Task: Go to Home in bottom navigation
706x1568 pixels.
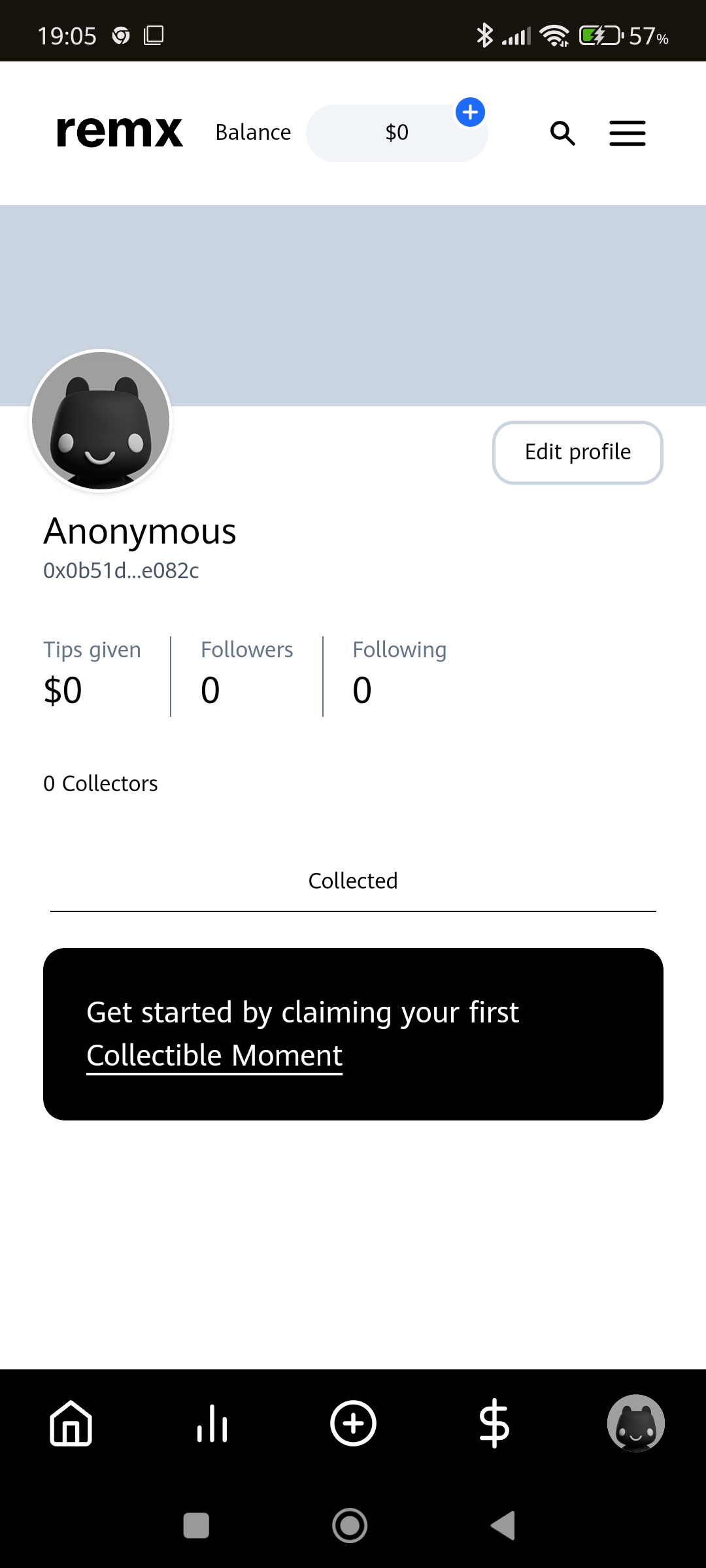Action: [71, 1424]
